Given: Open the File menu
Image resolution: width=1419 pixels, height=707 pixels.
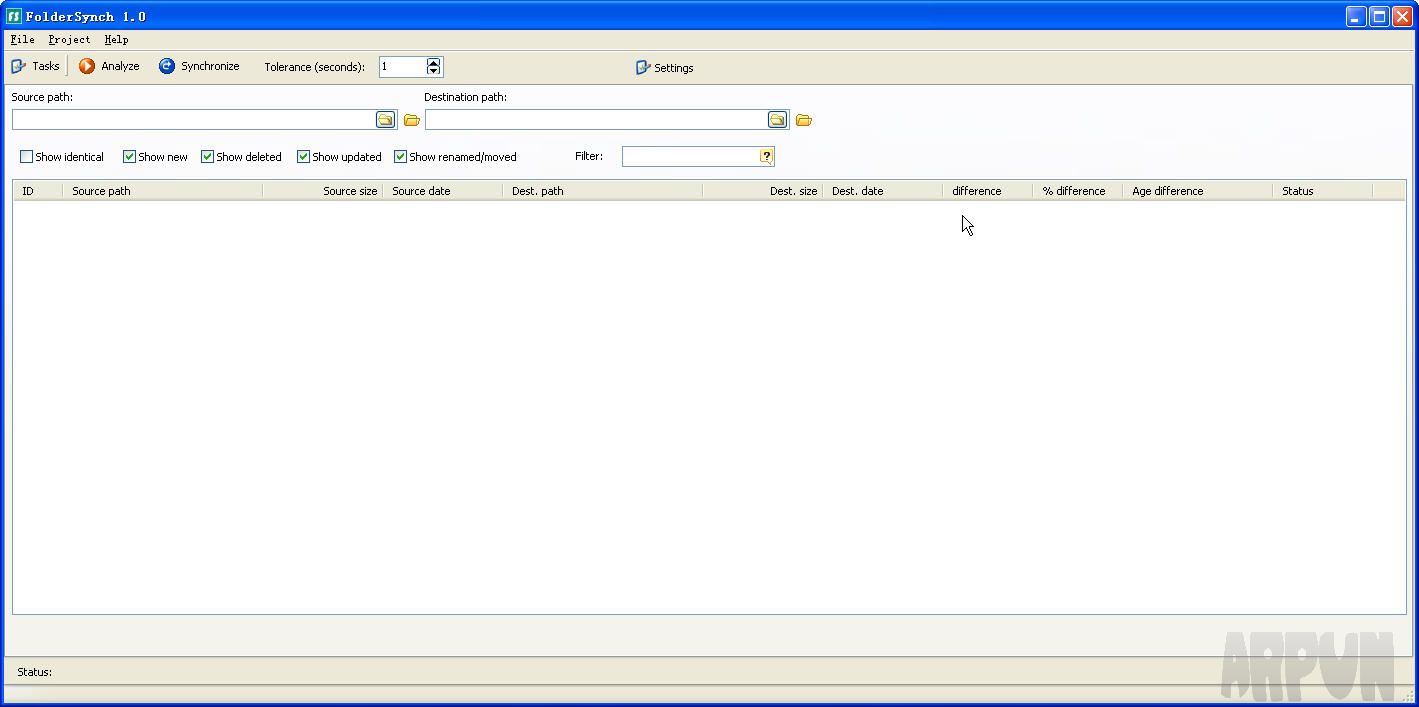Looking at the screenshot, I should pos(22,40).
